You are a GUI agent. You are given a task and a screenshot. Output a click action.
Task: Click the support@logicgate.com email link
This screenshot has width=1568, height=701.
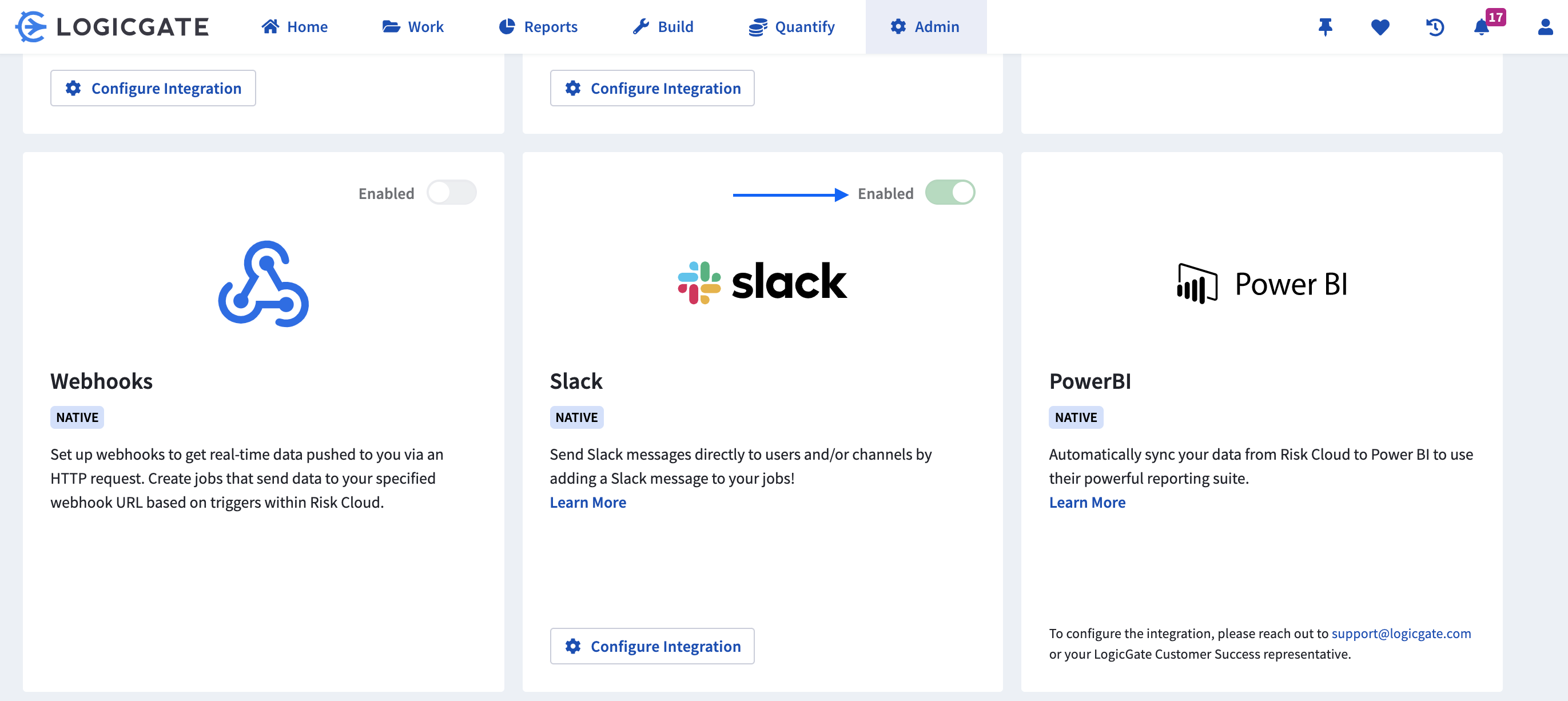[x=1400, y=634]
